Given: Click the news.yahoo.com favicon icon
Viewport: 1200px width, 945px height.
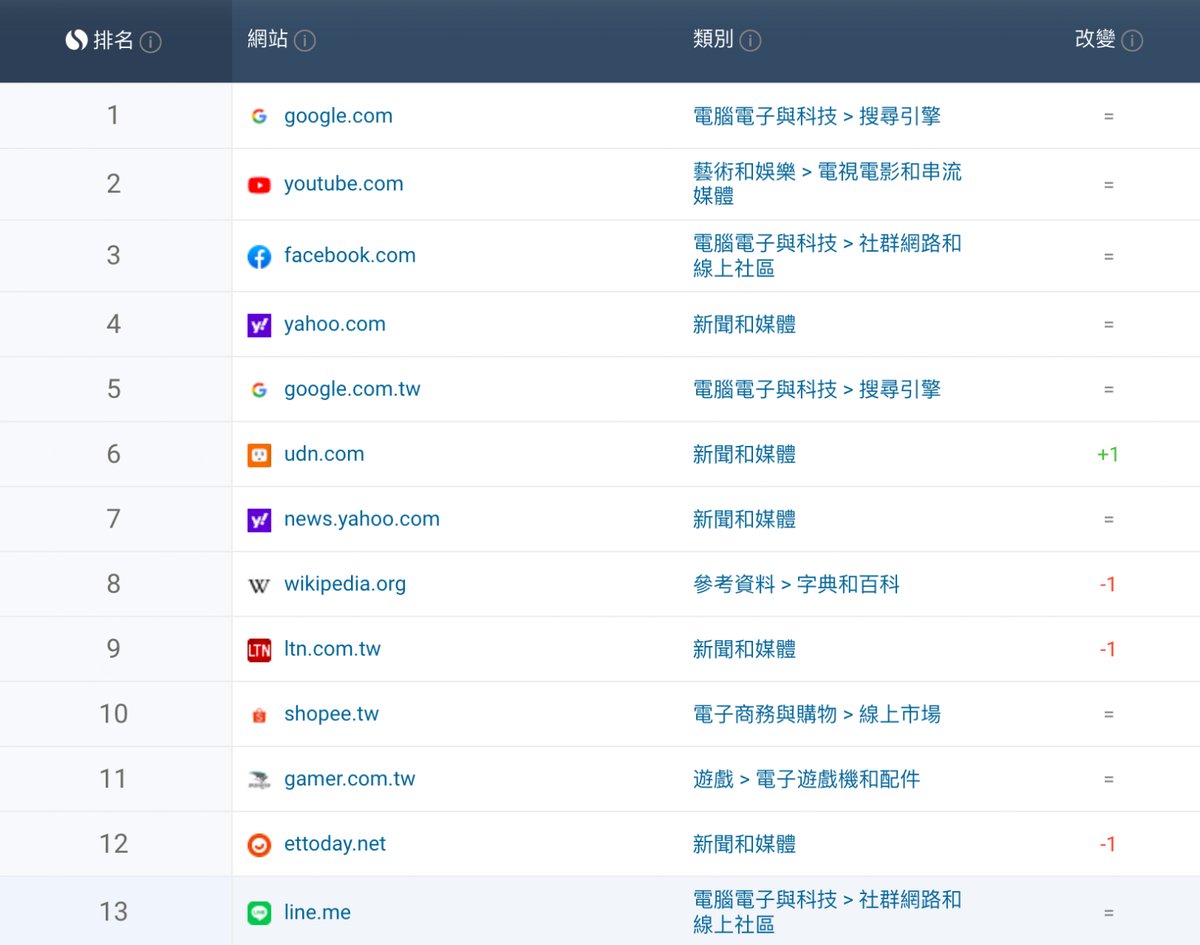Looking at the screenshot, I should pyautogui.click(x=259, y=520).
